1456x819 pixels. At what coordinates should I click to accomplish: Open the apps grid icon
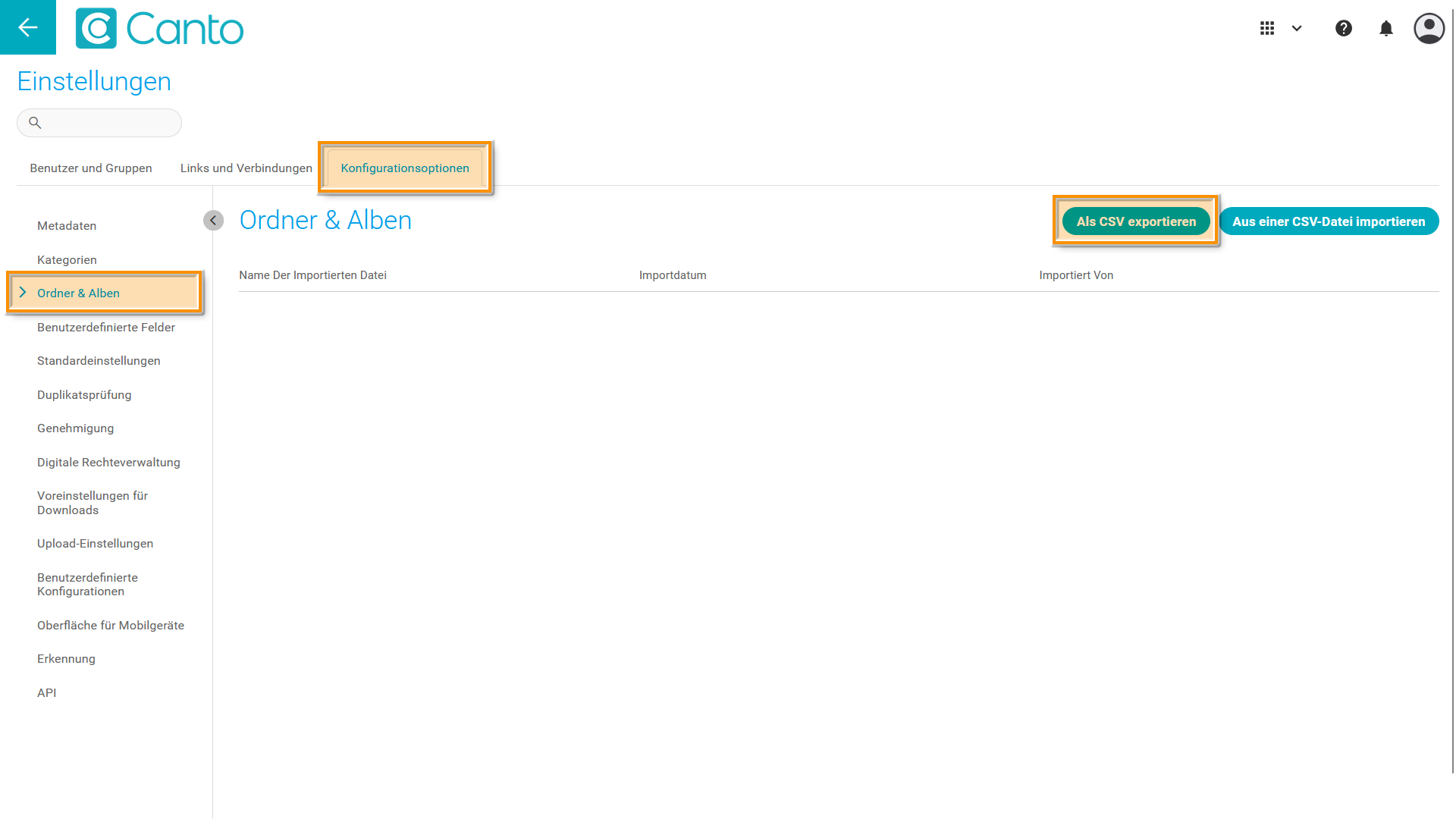(1267, 28)
